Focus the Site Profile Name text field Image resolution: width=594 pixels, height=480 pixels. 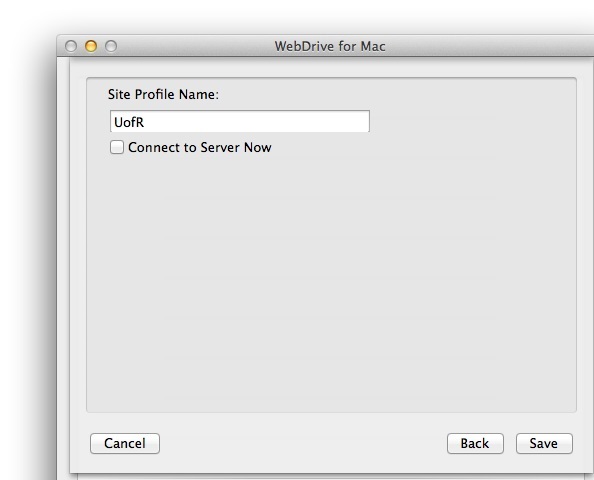click(x=240, y=121)
